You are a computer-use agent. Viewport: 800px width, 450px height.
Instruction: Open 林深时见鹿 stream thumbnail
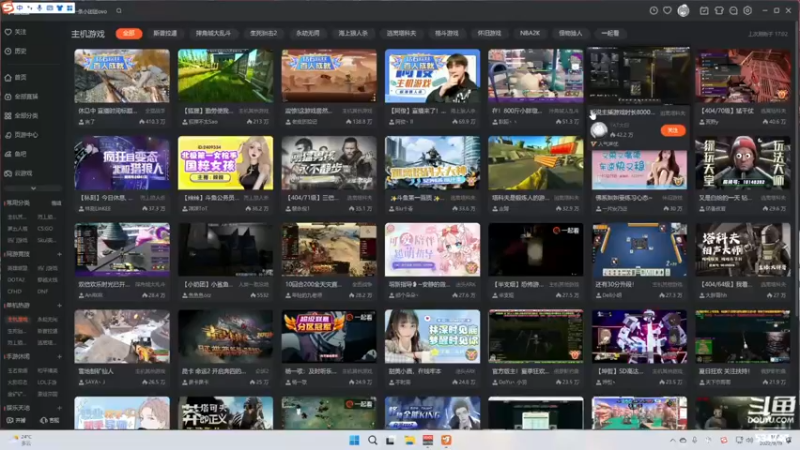[433, 337]
